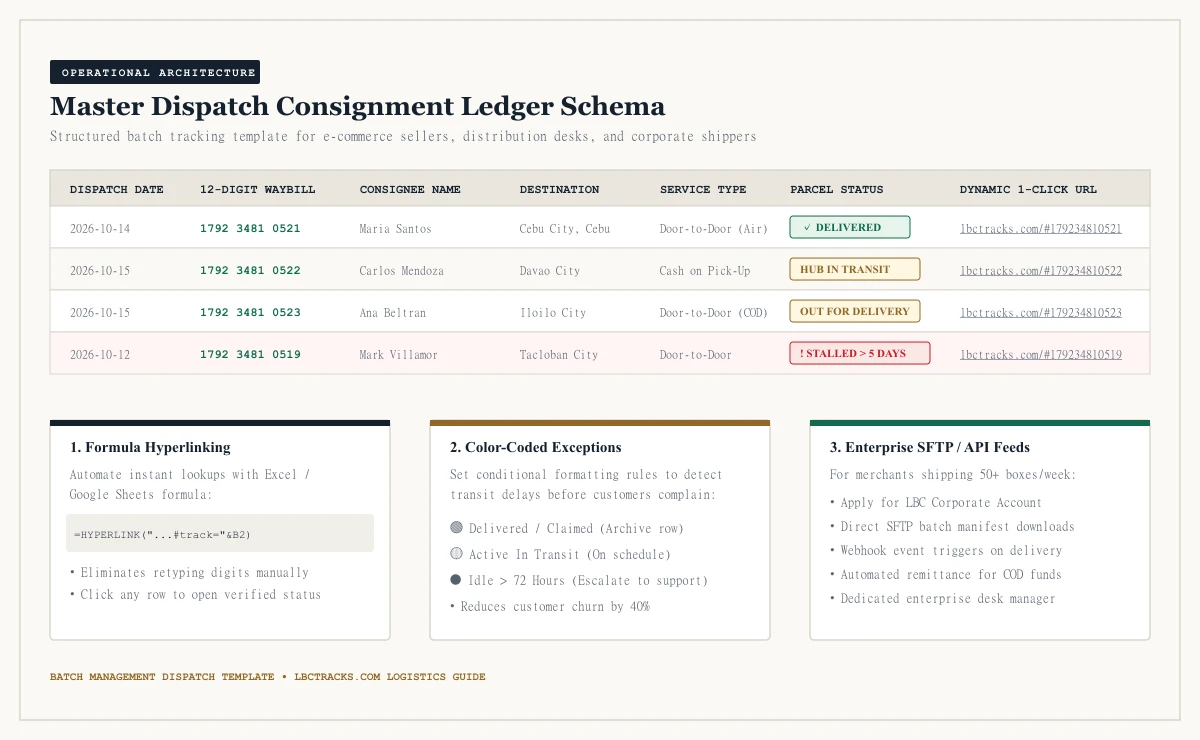Click the Idle > 72 Hours legend dot

456,579
